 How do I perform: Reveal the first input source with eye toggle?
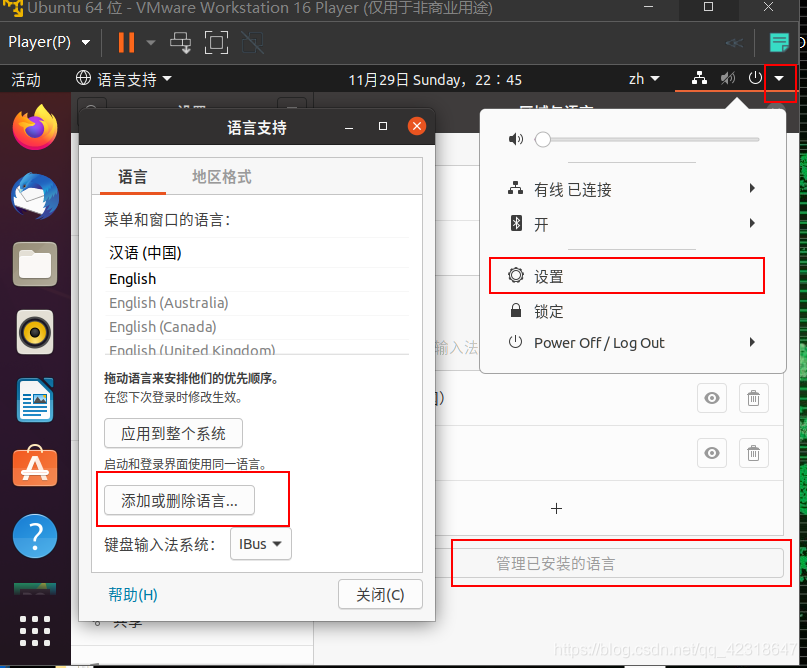click(x=711, y=398)
